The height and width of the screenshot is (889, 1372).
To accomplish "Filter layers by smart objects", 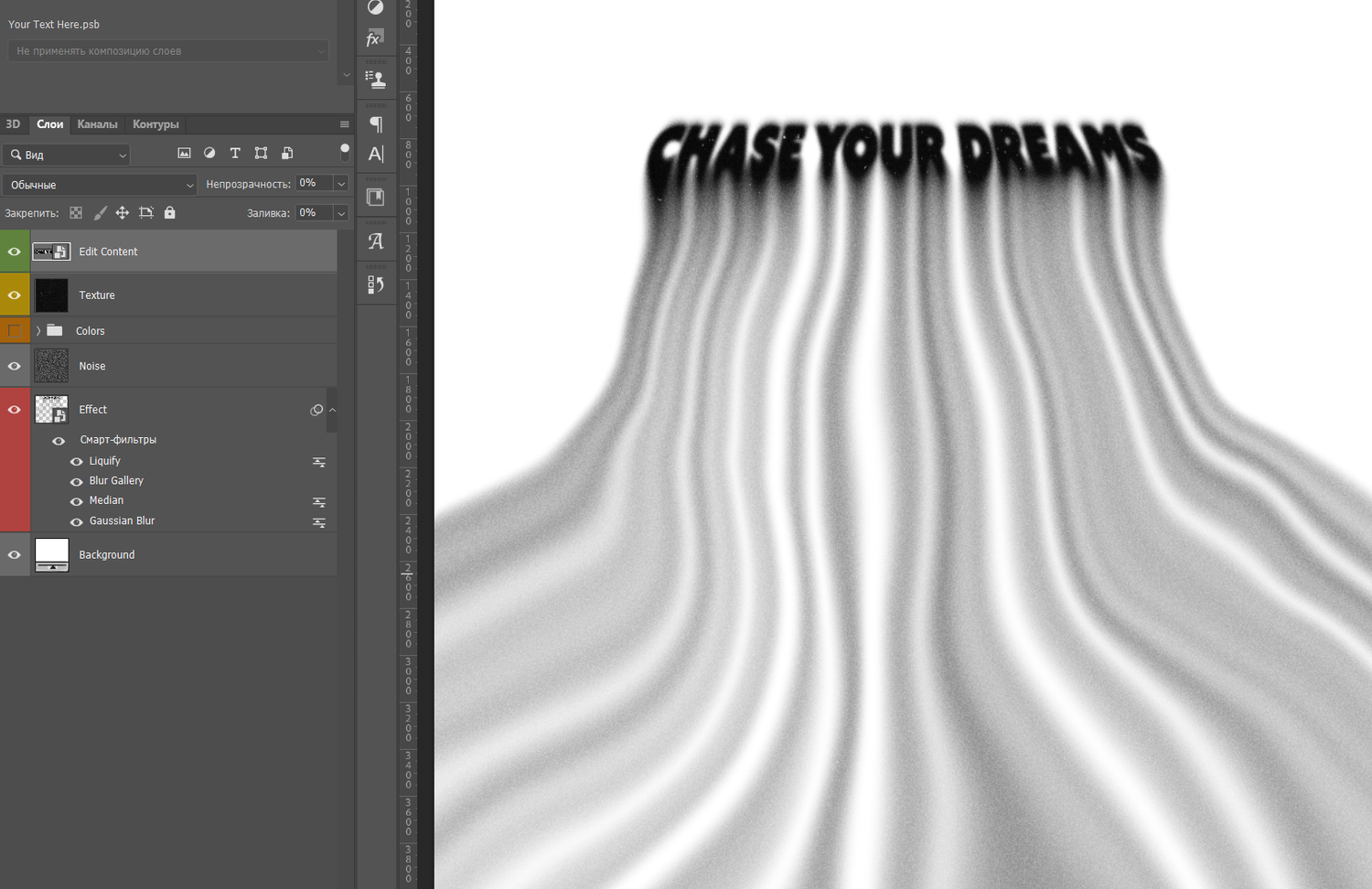I will 287,154.
